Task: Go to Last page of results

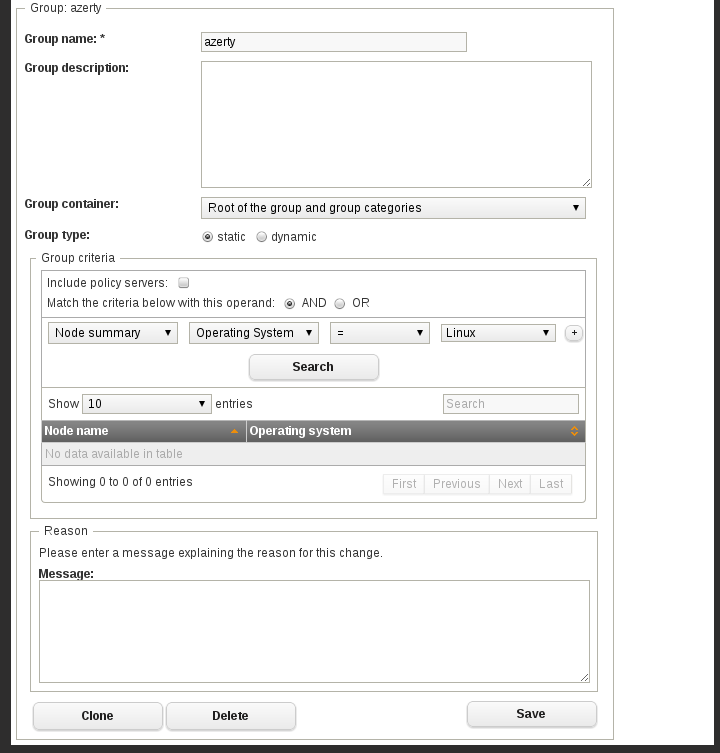Action: (551, 484)
